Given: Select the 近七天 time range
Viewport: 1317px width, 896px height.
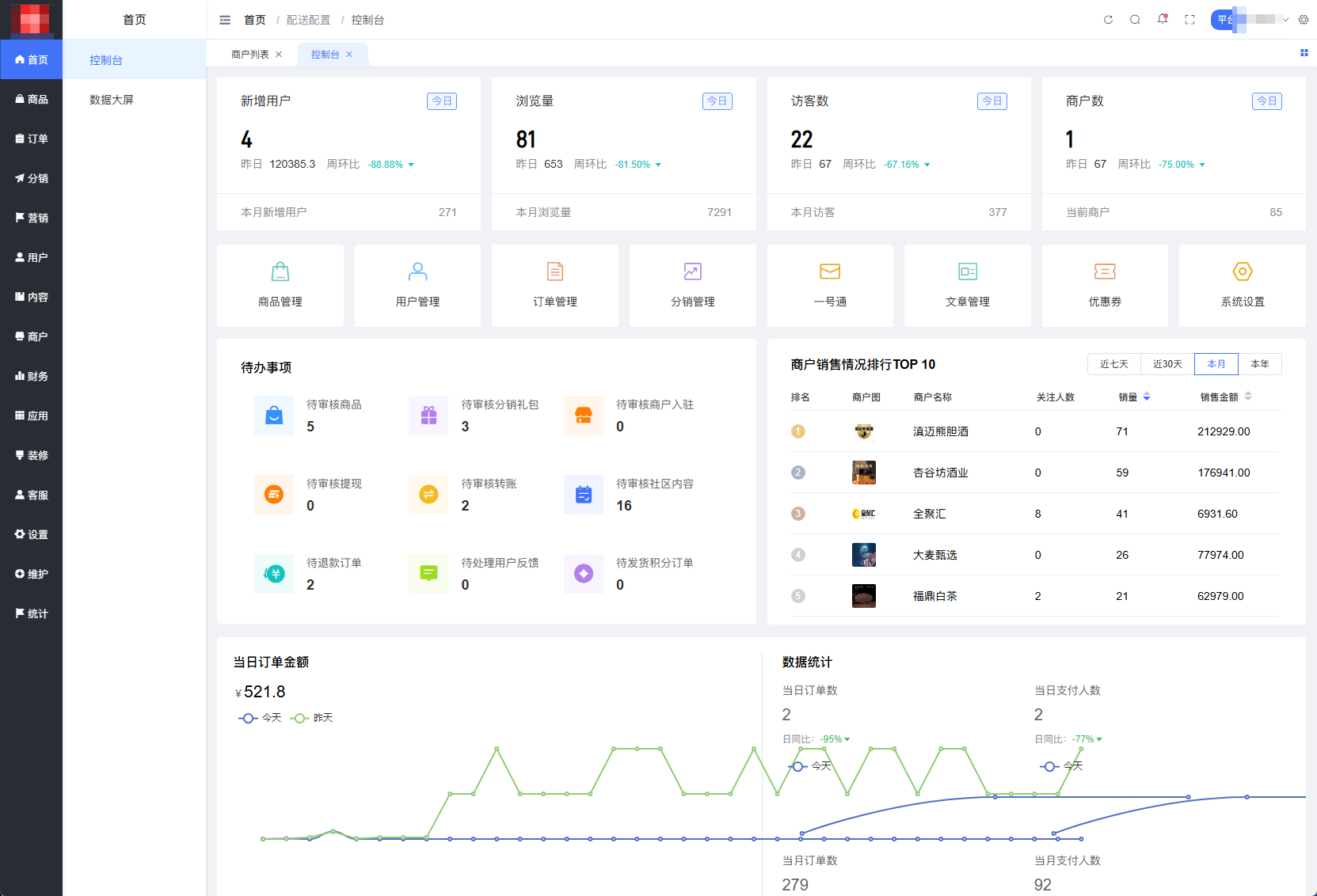Looking at the screenshot, I should (x=1113, y=364).
